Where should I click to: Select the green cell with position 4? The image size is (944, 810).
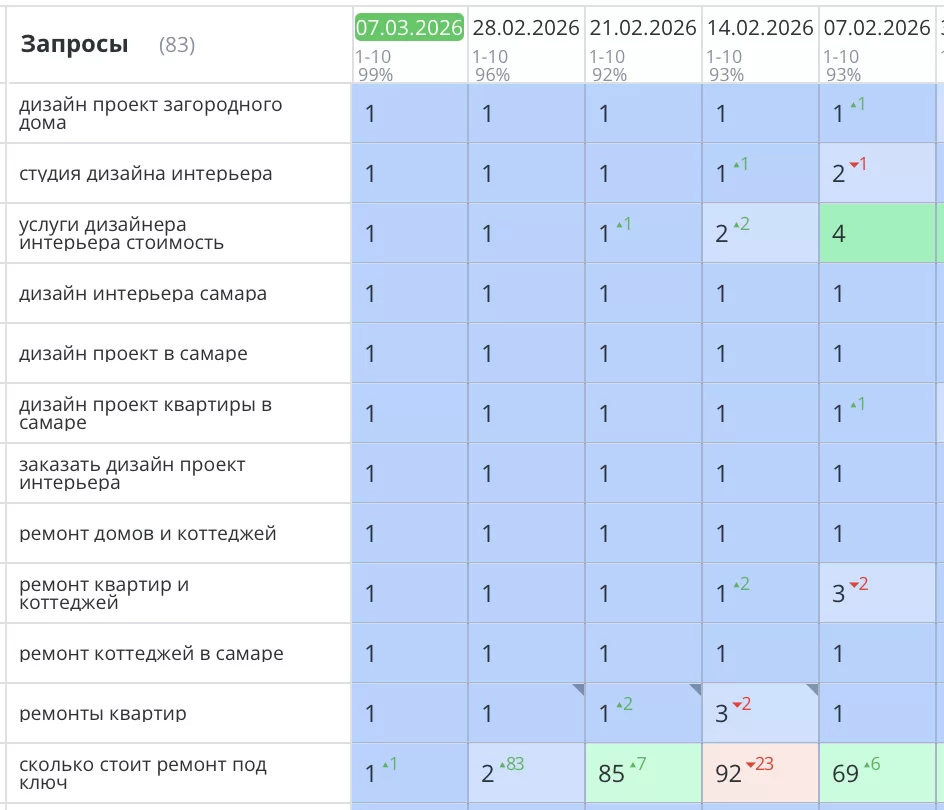point(880,233)
